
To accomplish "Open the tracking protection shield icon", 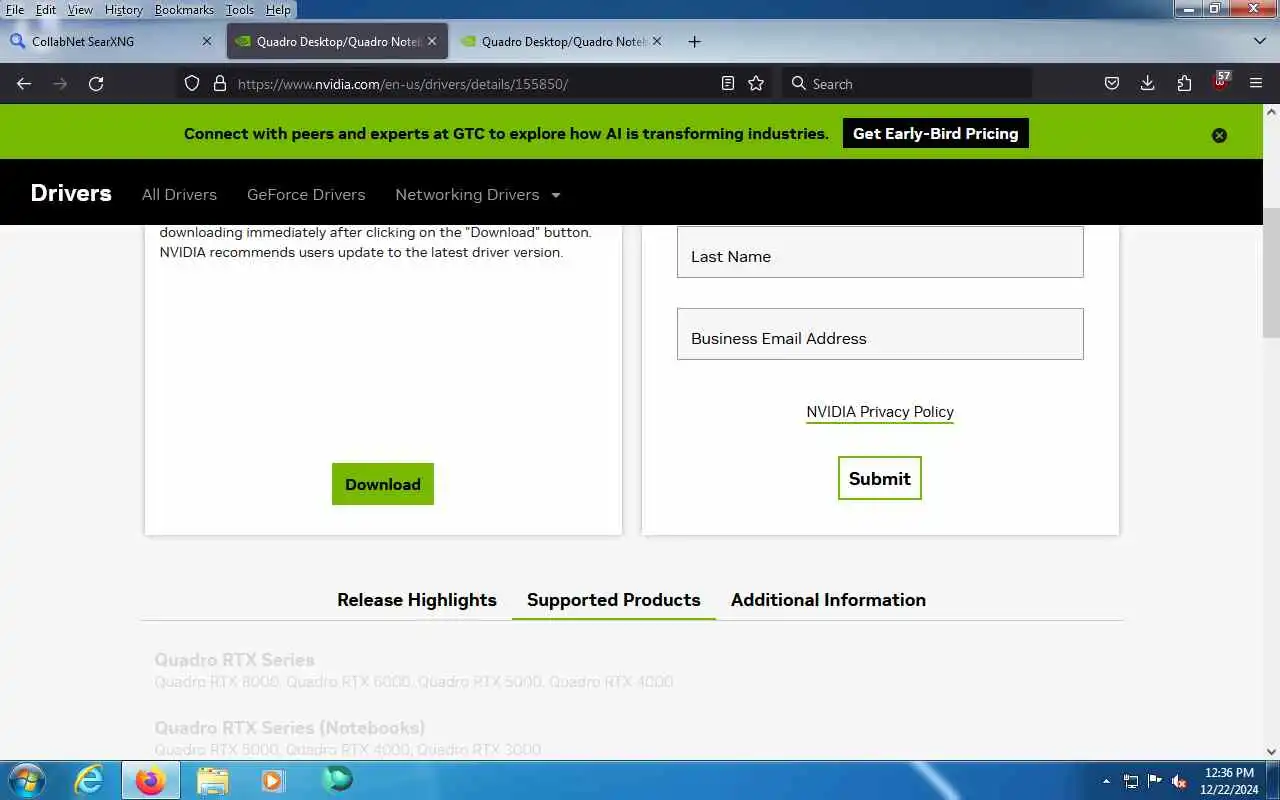I will coord(192,84).
